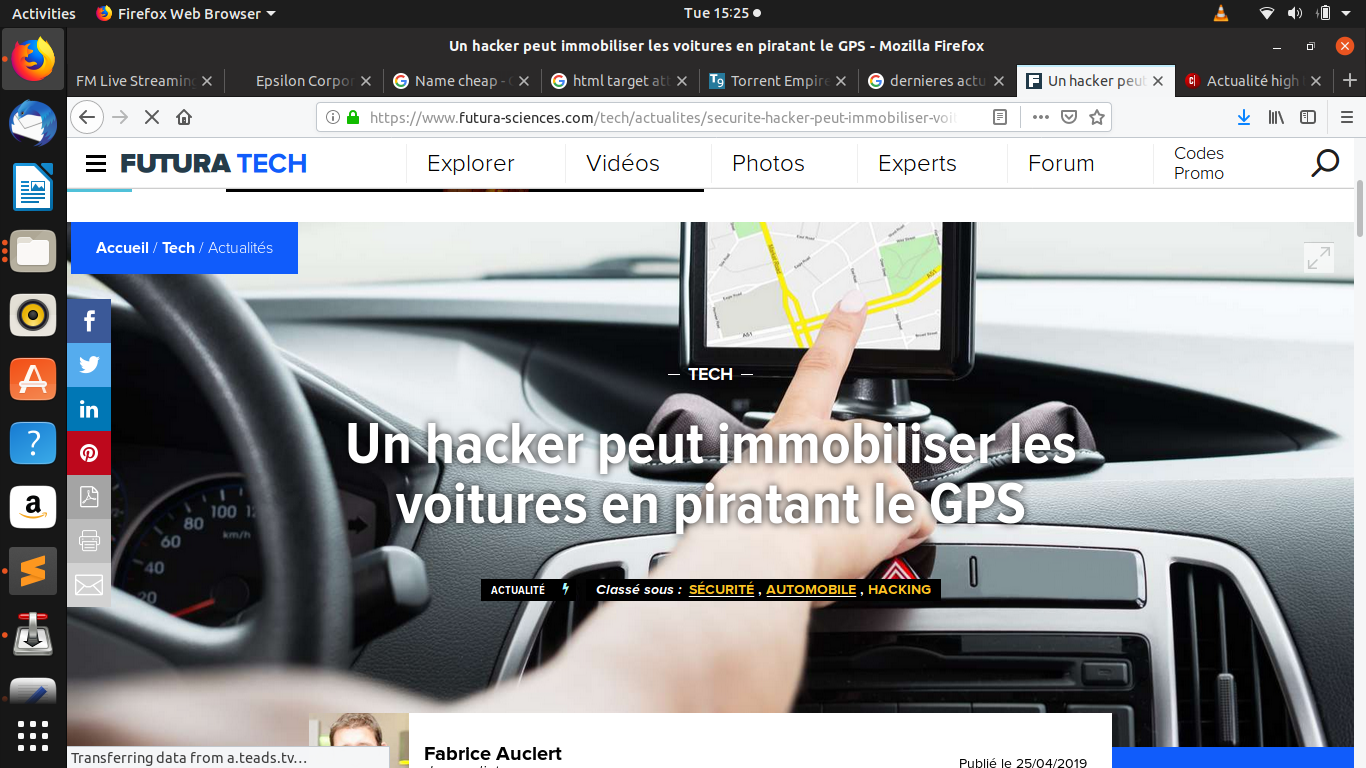Open Firefox Web Browser app menu dropdown
The image size is (1366, 768).
tap(186, 13)
